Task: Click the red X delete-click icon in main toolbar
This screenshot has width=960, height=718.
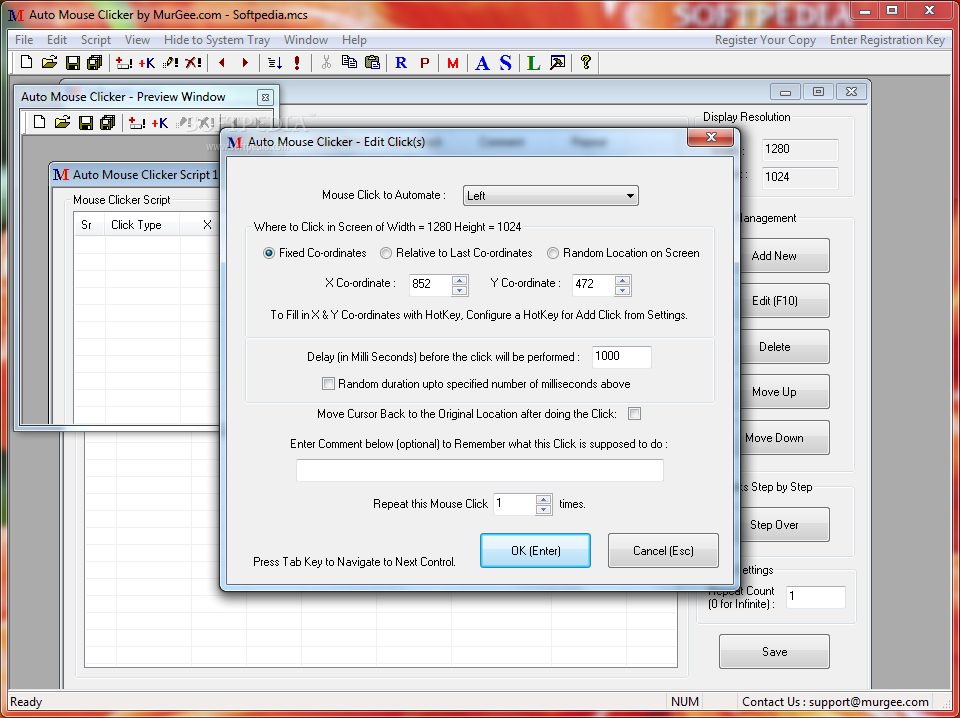Action: coord(193,62)
